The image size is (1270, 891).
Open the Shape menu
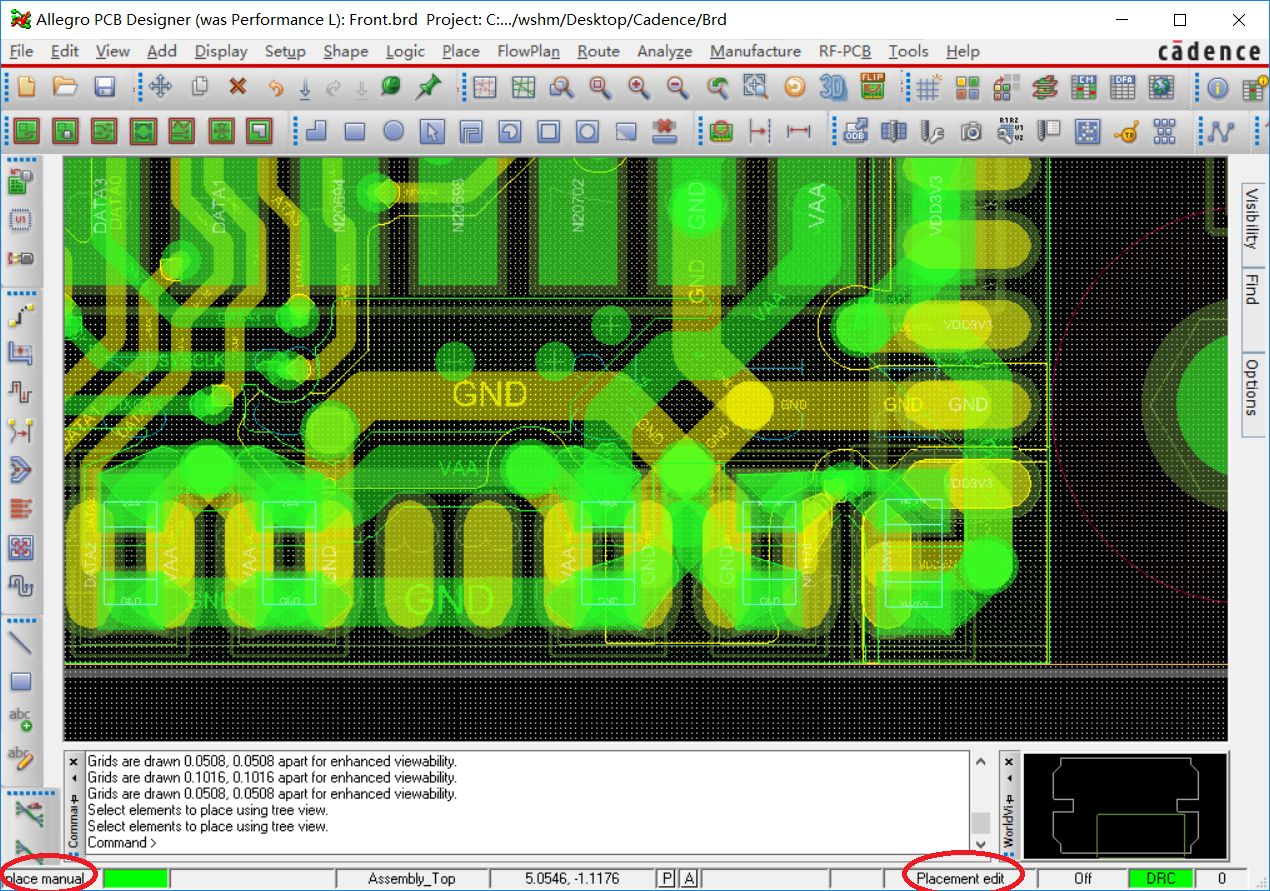[x=345, y=51]
